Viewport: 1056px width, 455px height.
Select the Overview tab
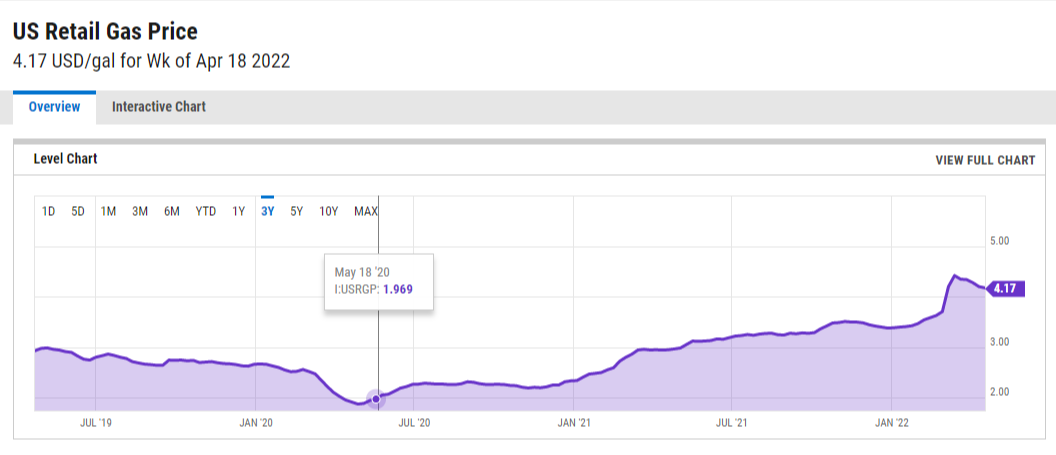54,107
